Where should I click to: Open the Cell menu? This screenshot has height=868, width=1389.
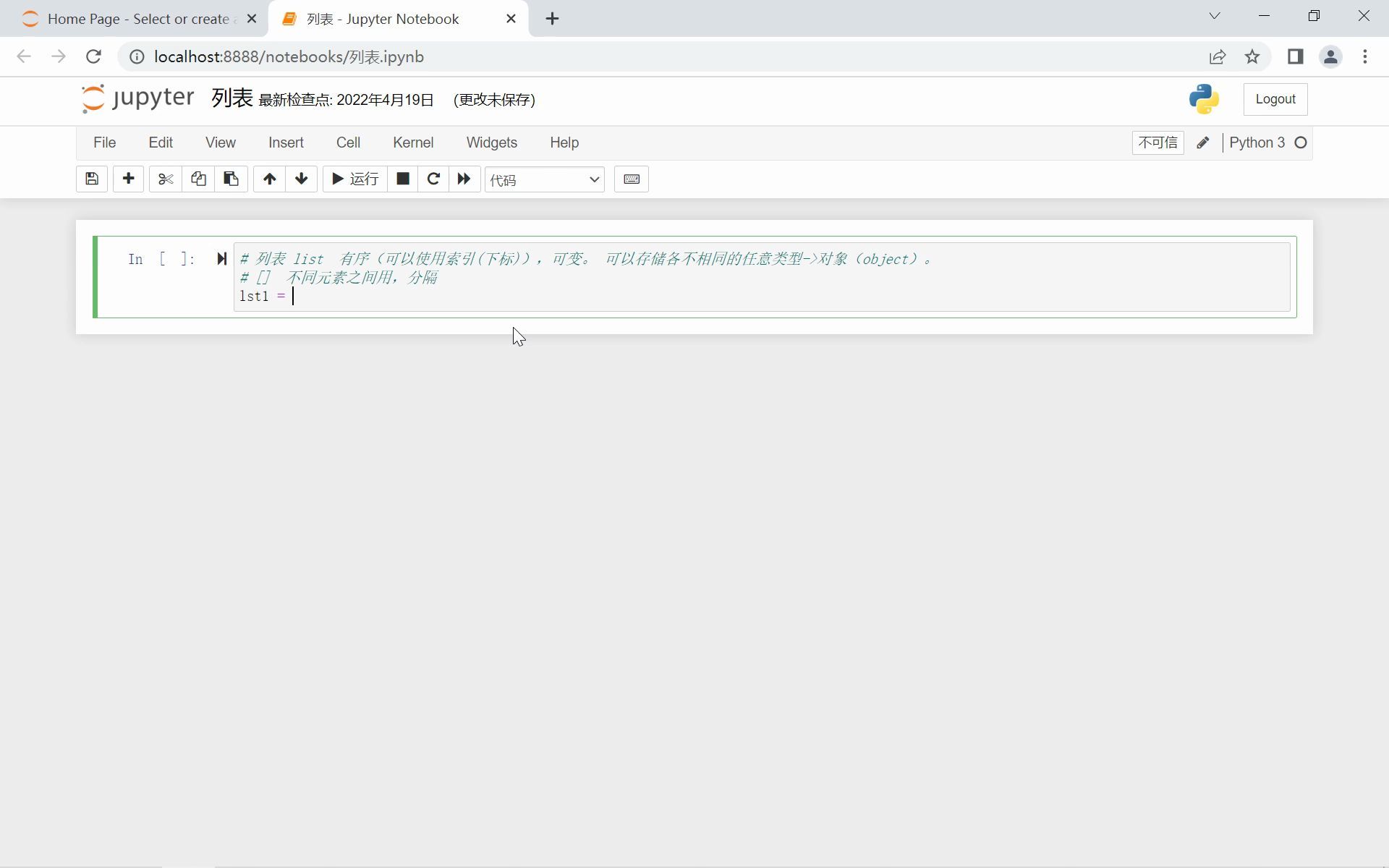pos(348,142)
